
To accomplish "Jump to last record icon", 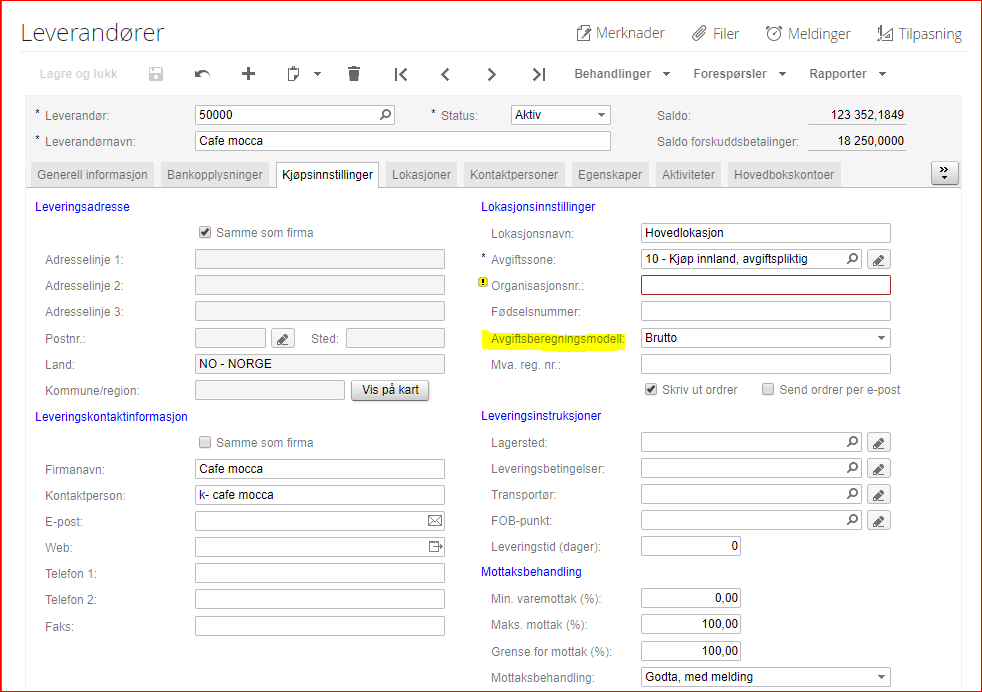I will click(x=539, y=74).
